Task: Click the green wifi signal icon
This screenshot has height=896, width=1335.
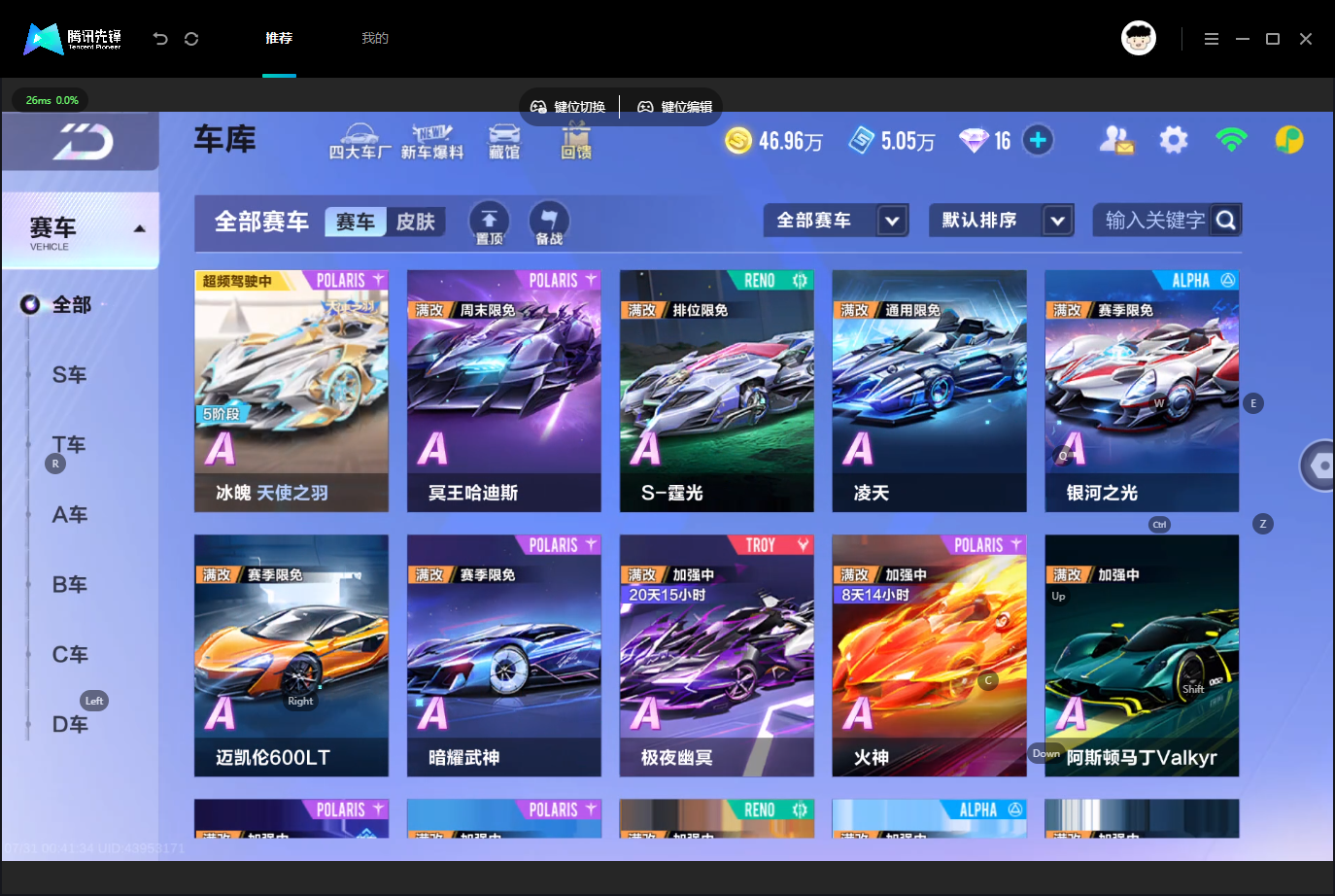Action: tap(1231, 140)
